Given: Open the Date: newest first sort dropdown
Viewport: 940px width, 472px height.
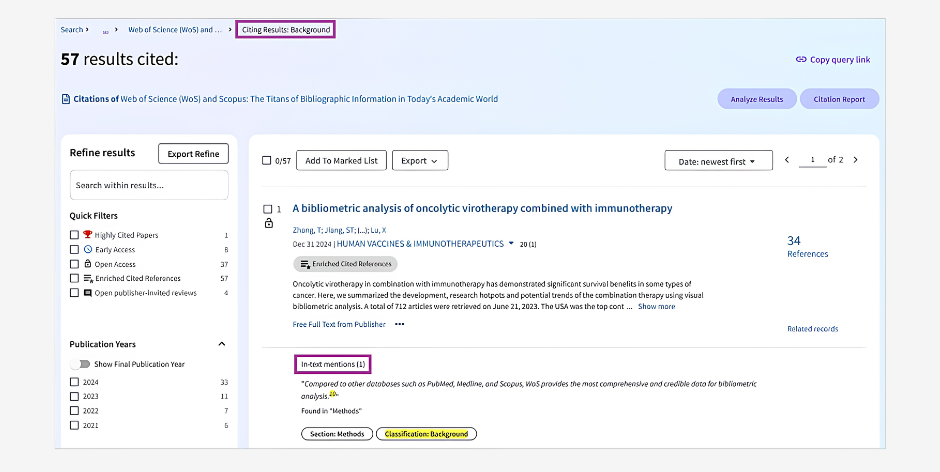Looking at the screenshot, I should point(718,161).
